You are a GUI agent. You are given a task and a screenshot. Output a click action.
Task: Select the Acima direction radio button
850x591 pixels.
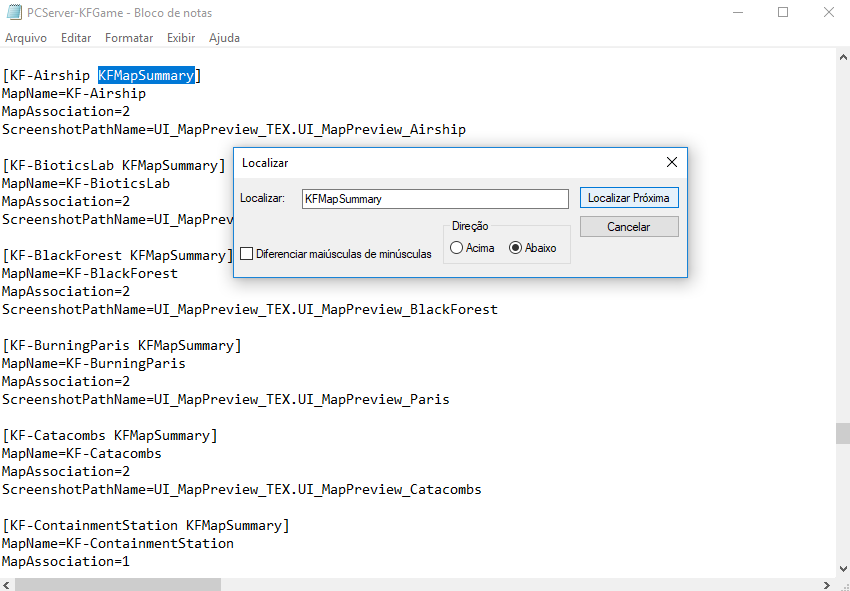pos(457,248)
